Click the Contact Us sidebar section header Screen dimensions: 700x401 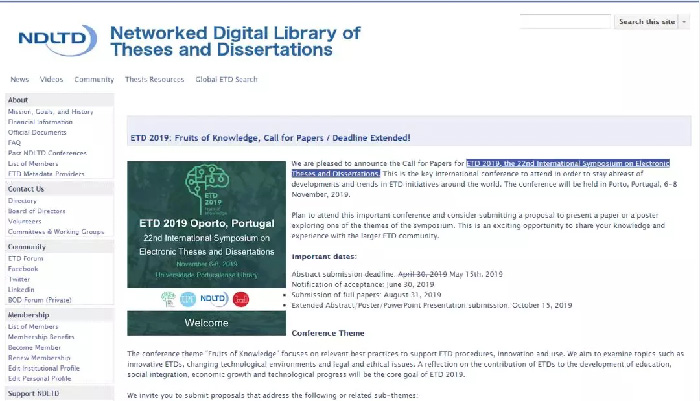pyautogui.click(x=60, y=189)
